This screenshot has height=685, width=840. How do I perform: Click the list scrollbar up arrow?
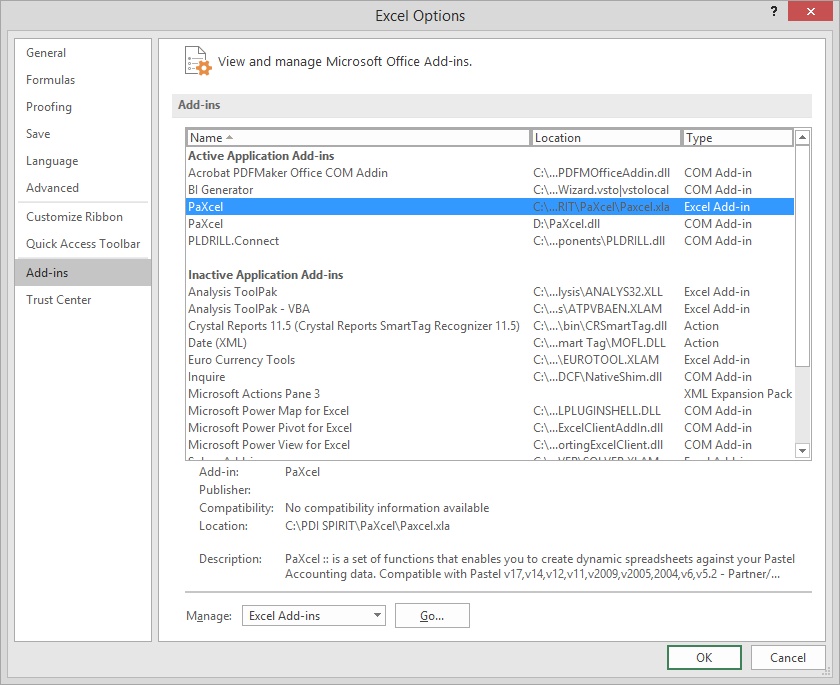(802, 138)
